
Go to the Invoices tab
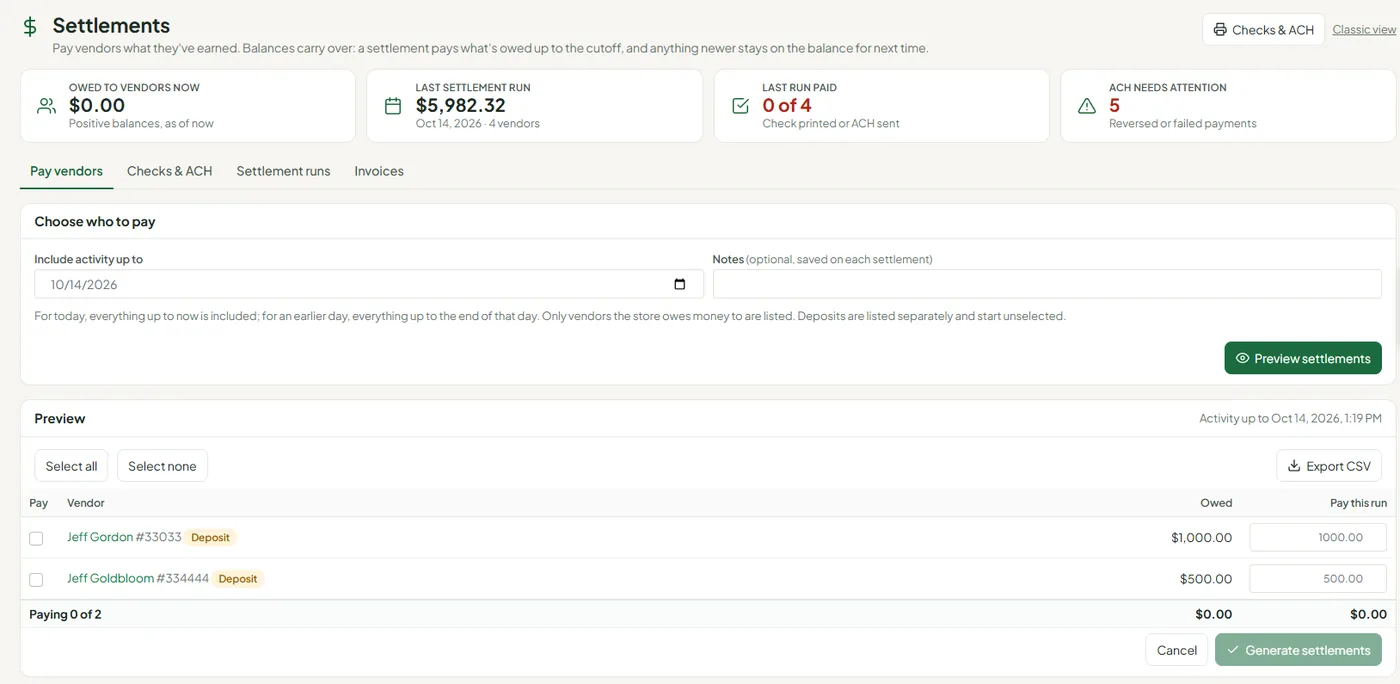click(x=379, y=171)
